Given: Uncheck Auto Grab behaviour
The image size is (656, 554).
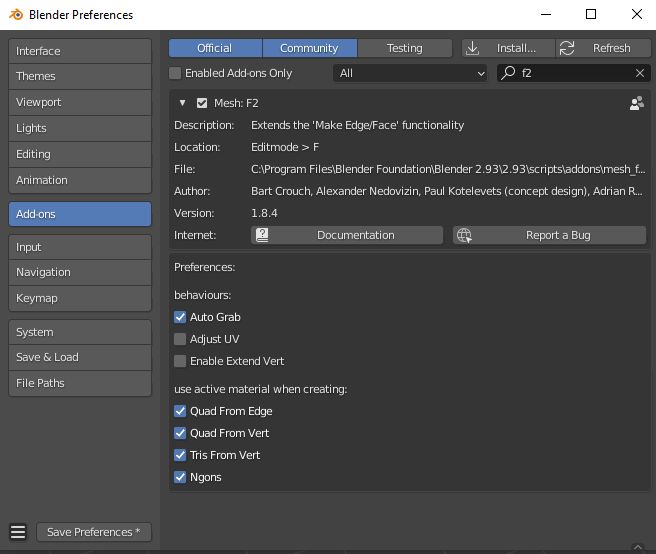Looking at the screenshot, I should [180, 317].
